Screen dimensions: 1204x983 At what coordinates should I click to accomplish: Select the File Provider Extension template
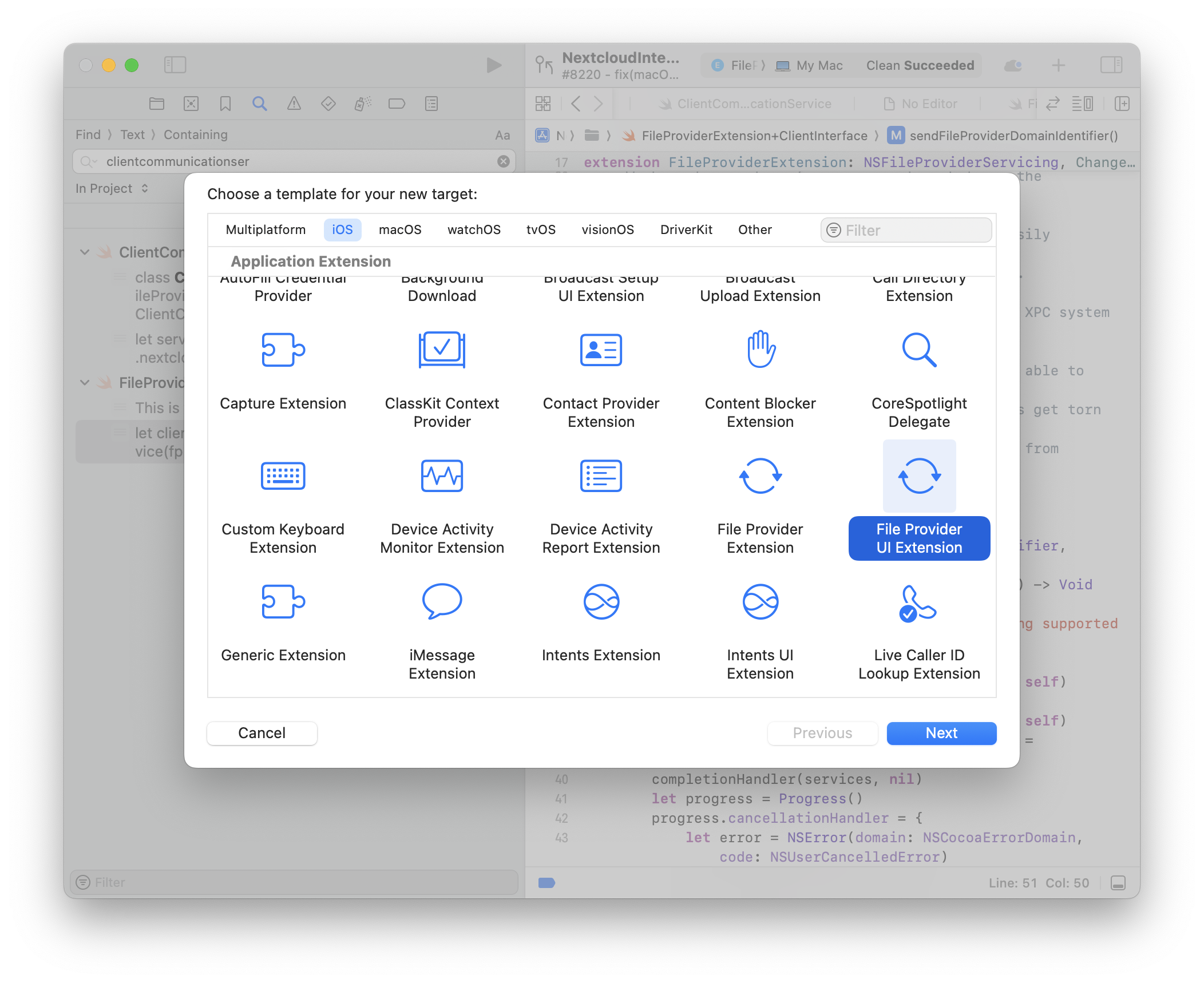point(760,501)
